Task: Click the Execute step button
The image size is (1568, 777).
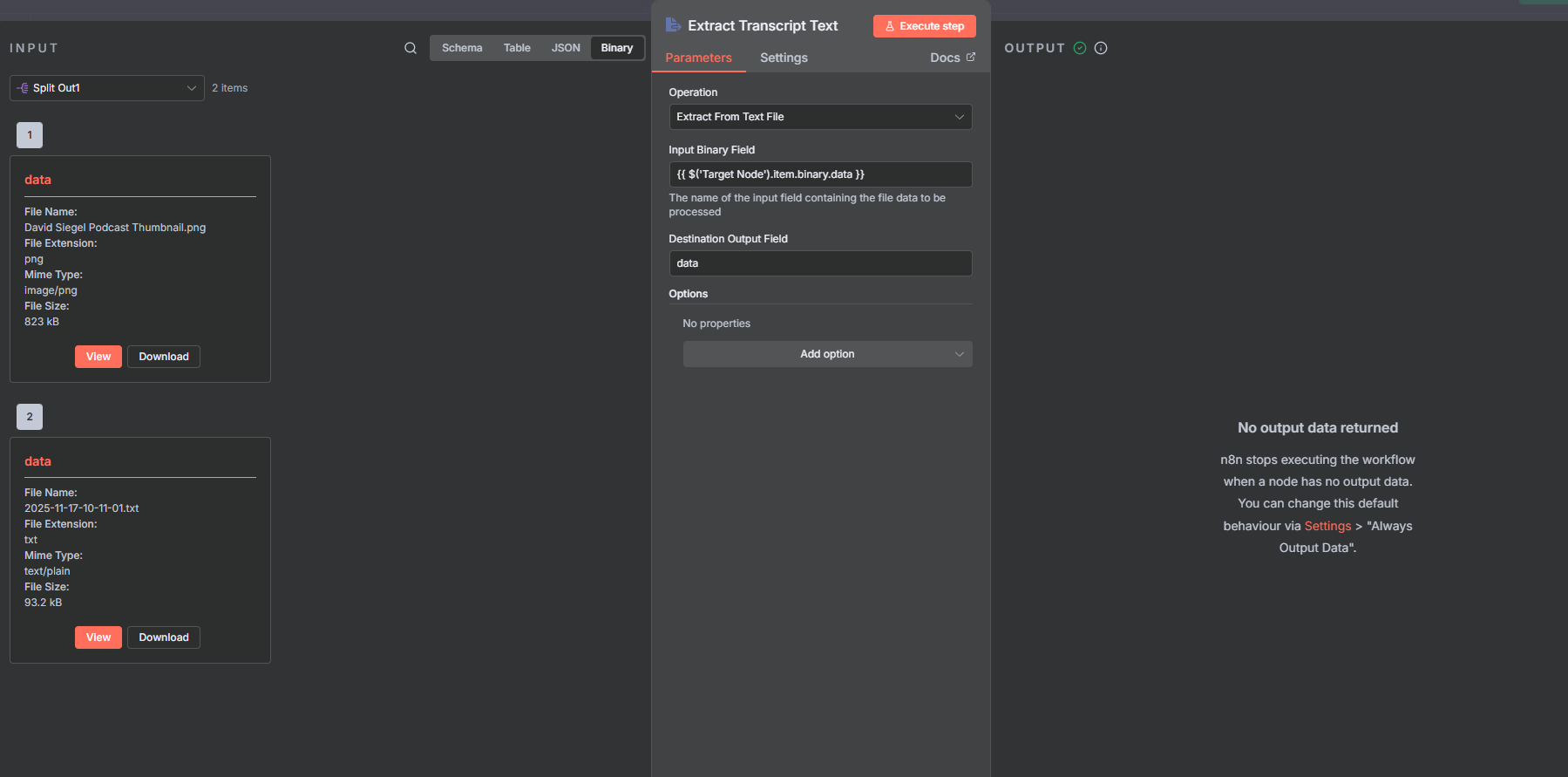Action: pyautogui.click(x=924, y=26)
